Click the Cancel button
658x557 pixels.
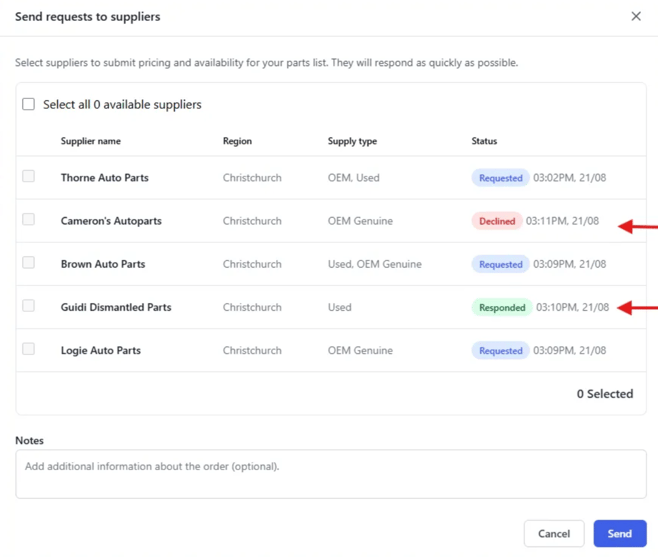554,533
